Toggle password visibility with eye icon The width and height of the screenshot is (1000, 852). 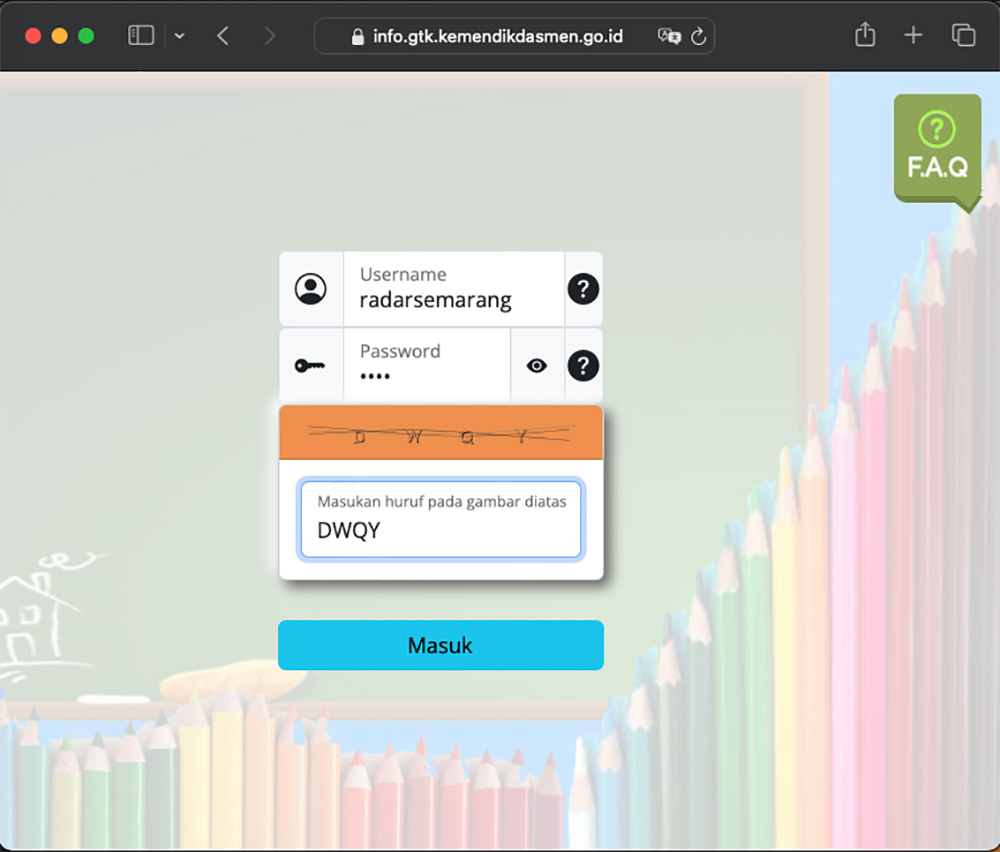click(x=537, y=366)
